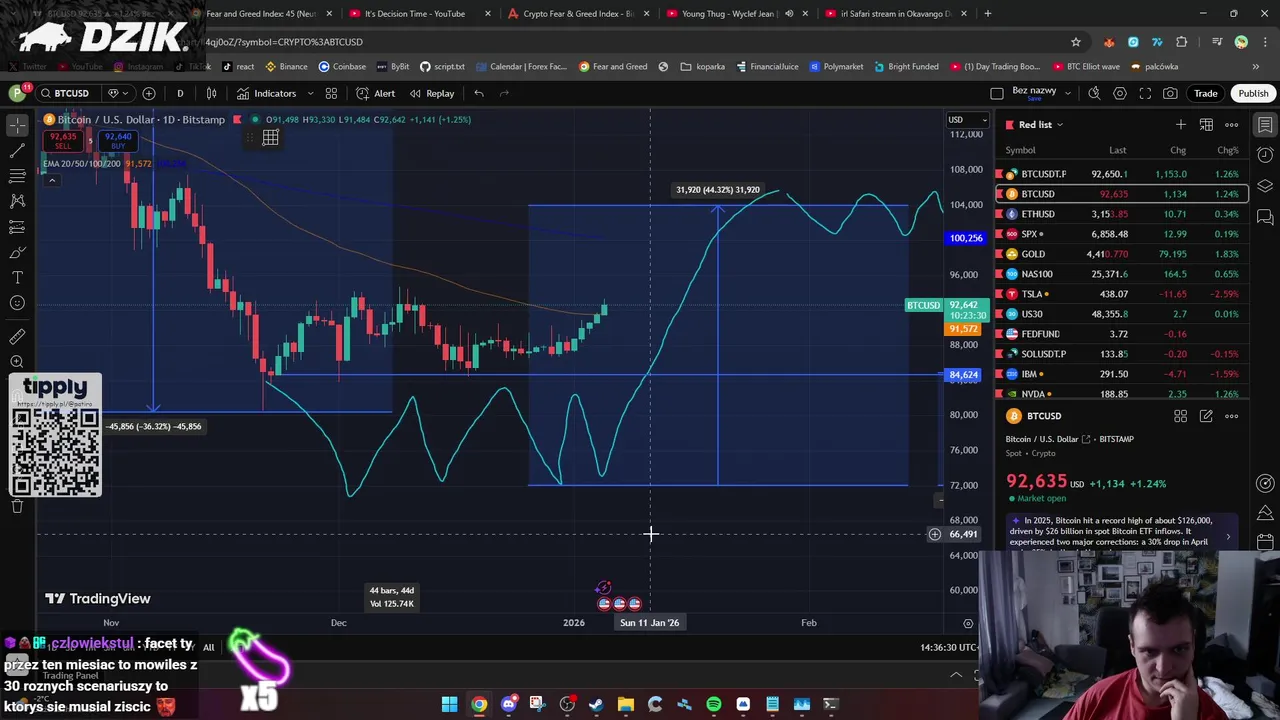Switch to Crypto Fear & Greed Index tab

point(578,14)
